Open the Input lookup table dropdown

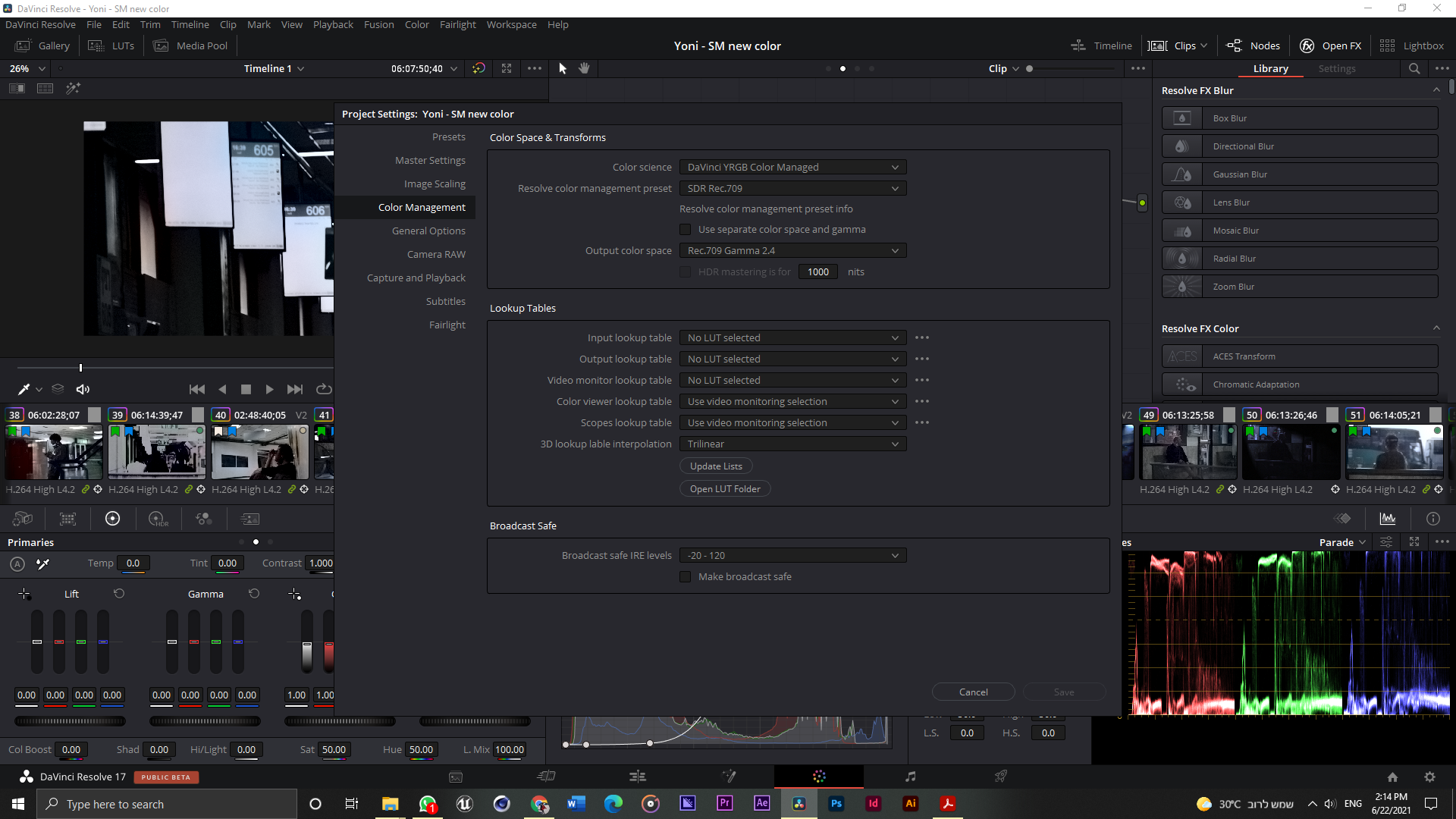[792, 337]
